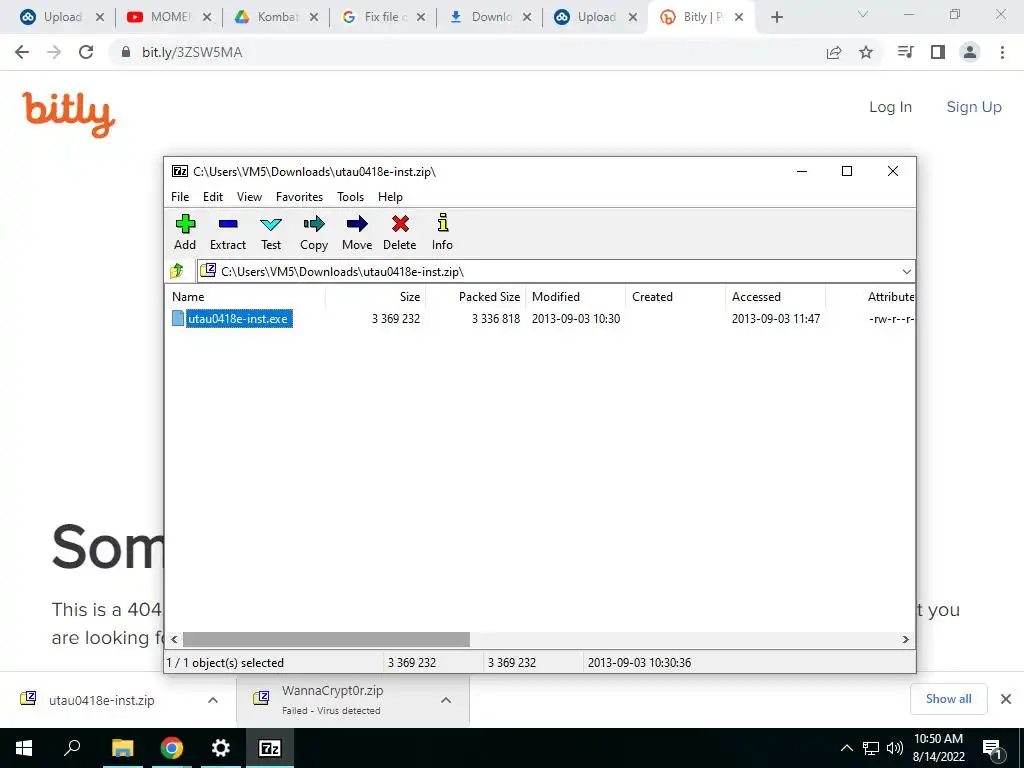Image resolution: width=1024 pixels, height=768 pixels.
Task: Open the notification center icon
Action: 993,748
